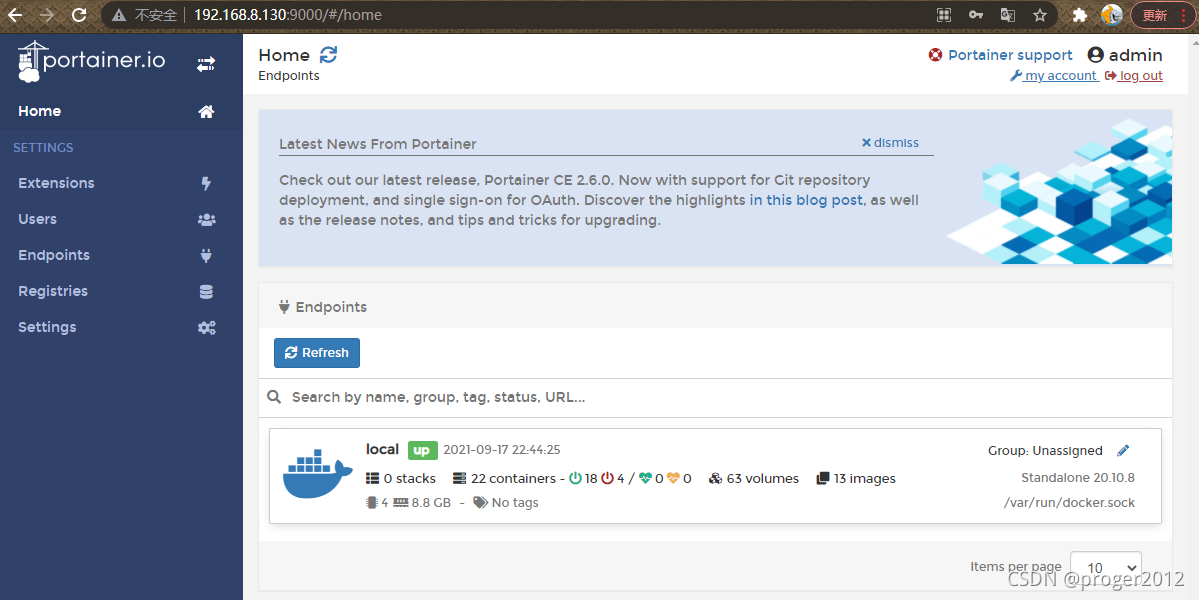1199x600 pixels.
Task: Click the Docker whale icon of local endpoint
Action: click(x=317, y=476)
